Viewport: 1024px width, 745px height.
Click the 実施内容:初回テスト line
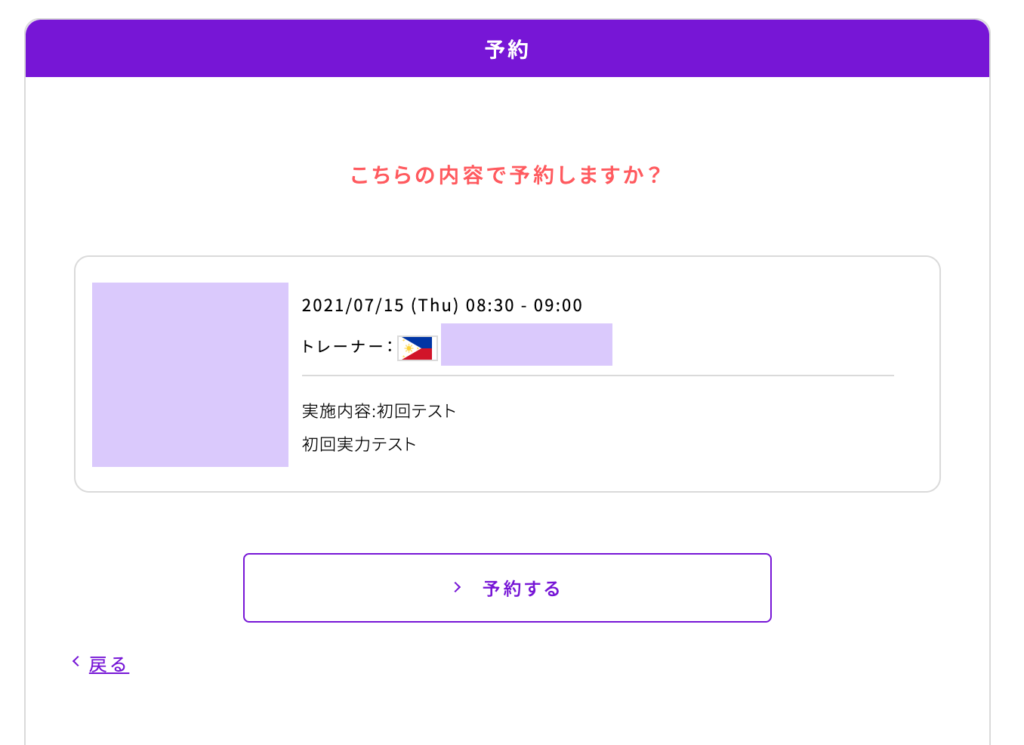point(379,411)
